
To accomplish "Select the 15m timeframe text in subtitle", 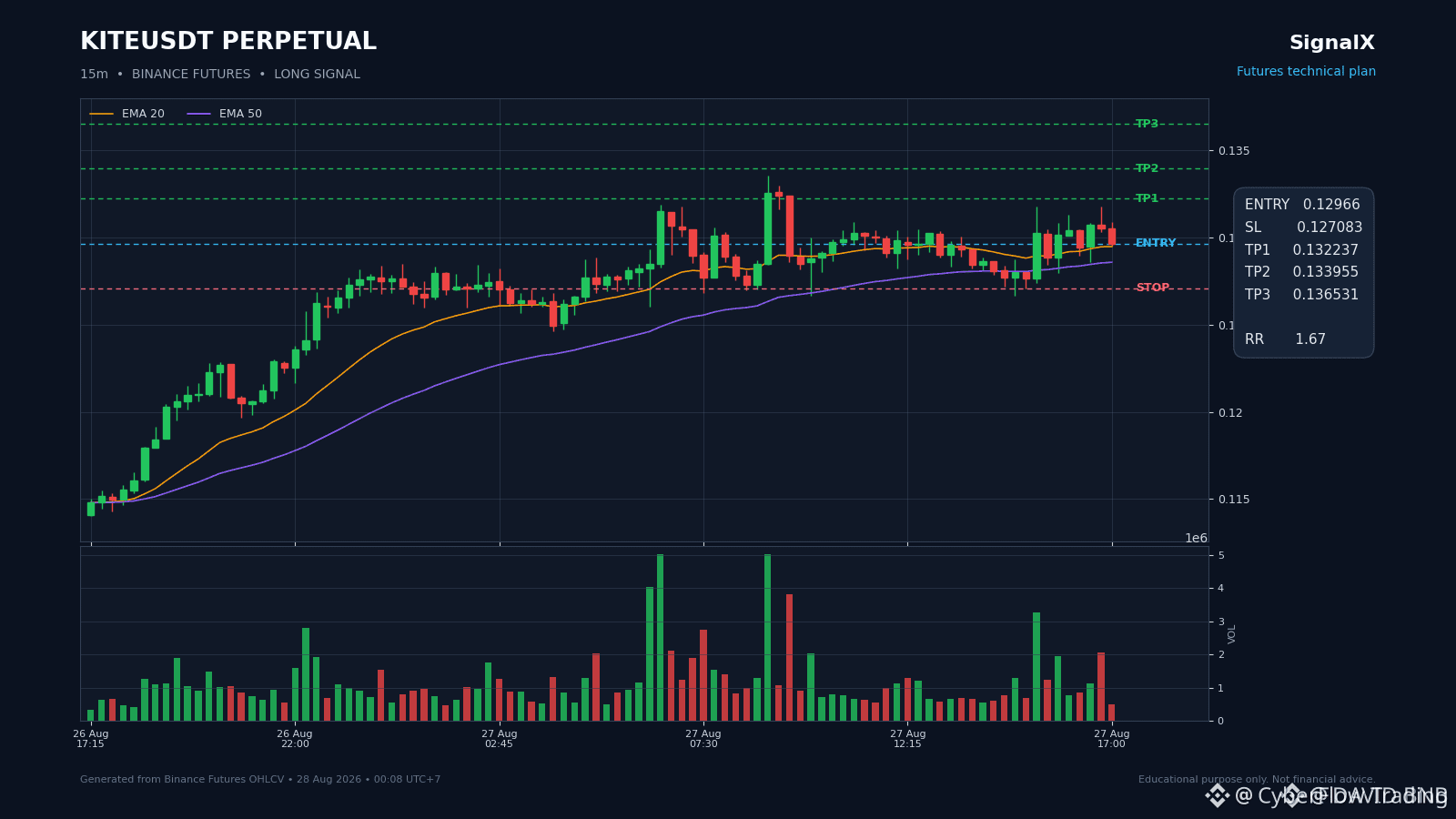I will pyautogui.click(x=94, y=75).
